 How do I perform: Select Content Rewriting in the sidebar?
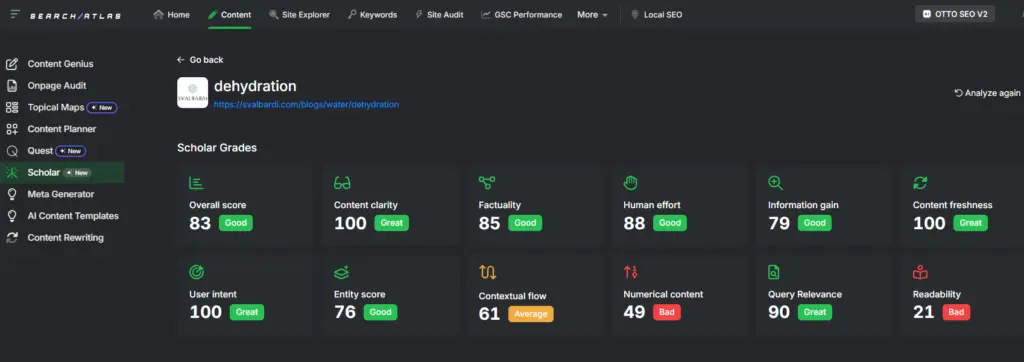[x=65, y=238]
